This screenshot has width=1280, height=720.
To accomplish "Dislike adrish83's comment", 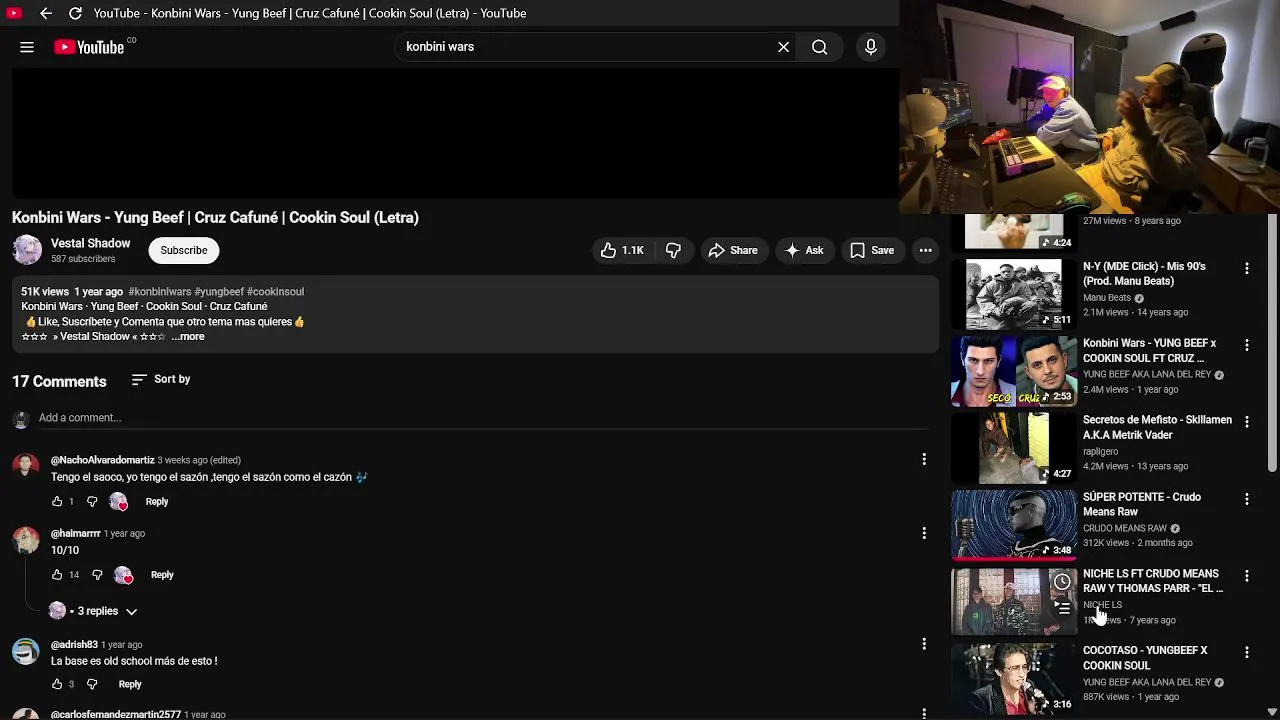I will click(x=92, y=685).
